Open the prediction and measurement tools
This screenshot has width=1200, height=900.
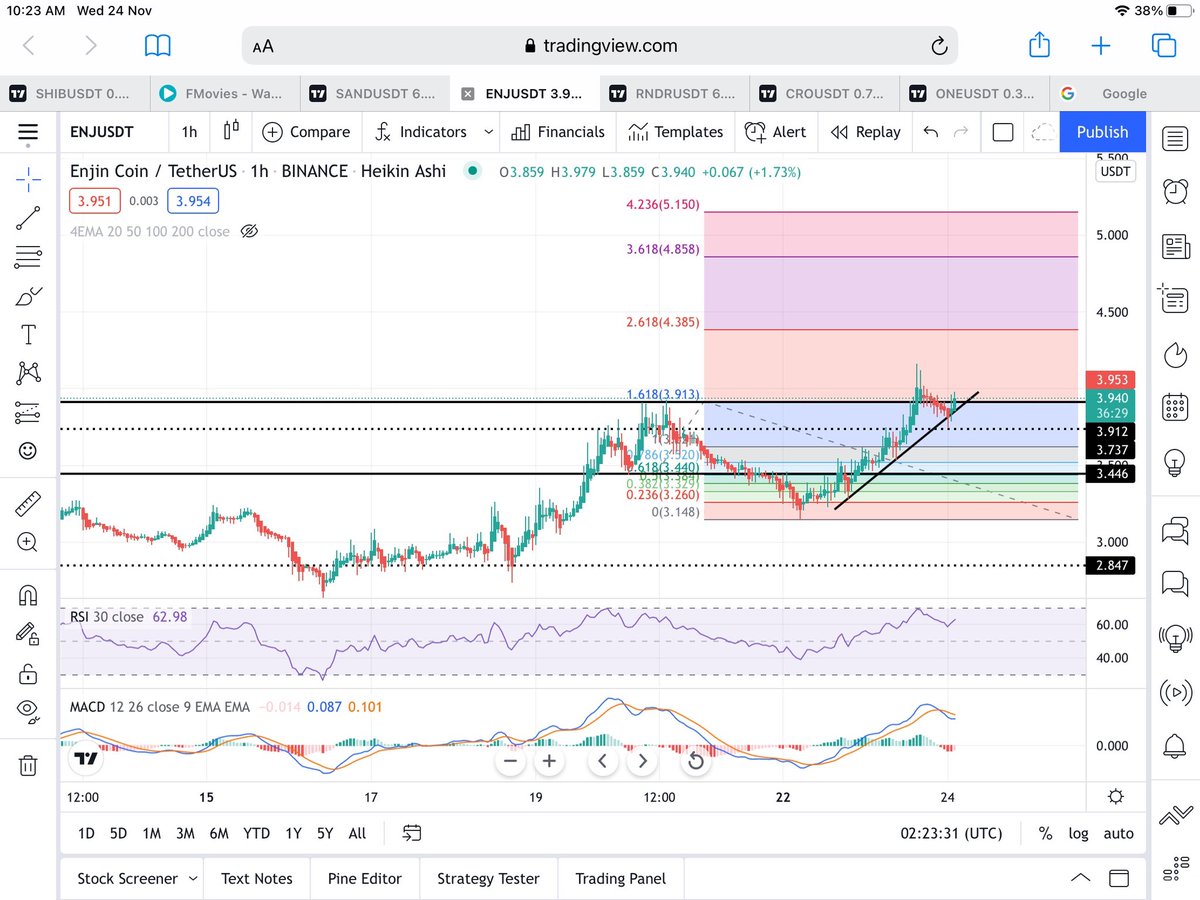[28, 412]
